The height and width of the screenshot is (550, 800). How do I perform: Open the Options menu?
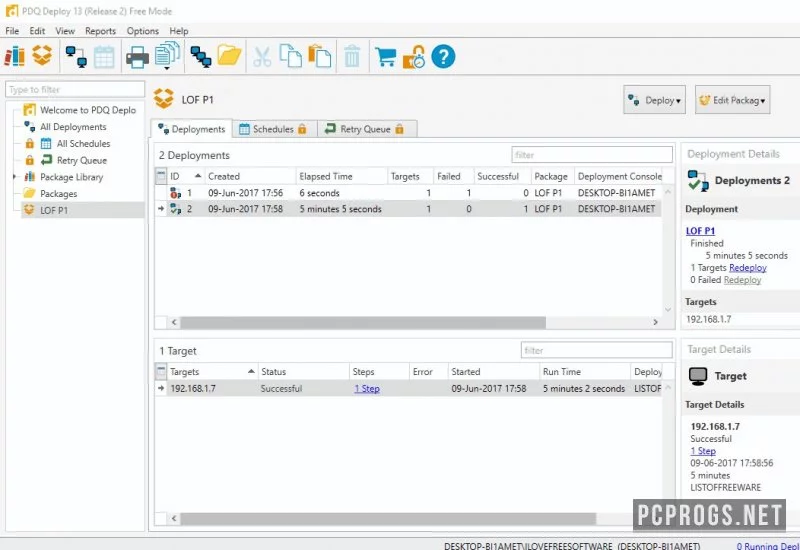143,31
